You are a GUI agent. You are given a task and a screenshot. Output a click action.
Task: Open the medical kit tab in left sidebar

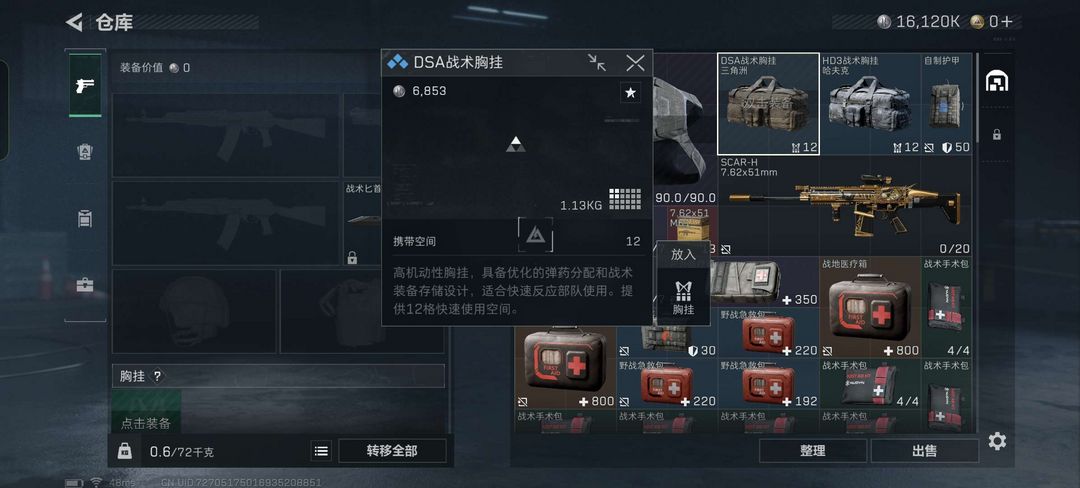pyautogui.click(x=85, y=285)
